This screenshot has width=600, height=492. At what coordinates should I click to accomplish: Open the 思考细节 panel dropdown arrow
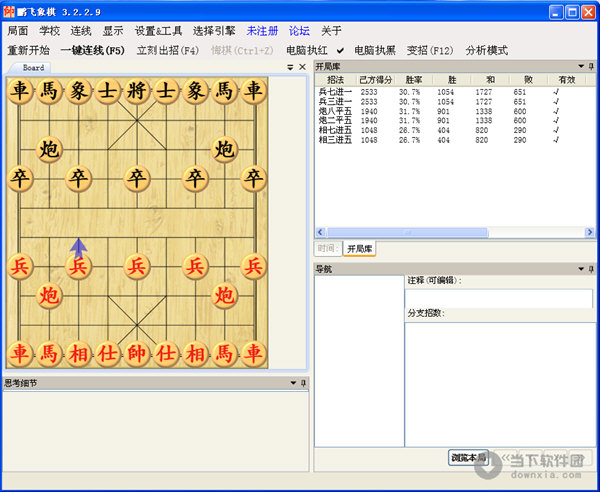pyautogui.click(x=292, y=383)
